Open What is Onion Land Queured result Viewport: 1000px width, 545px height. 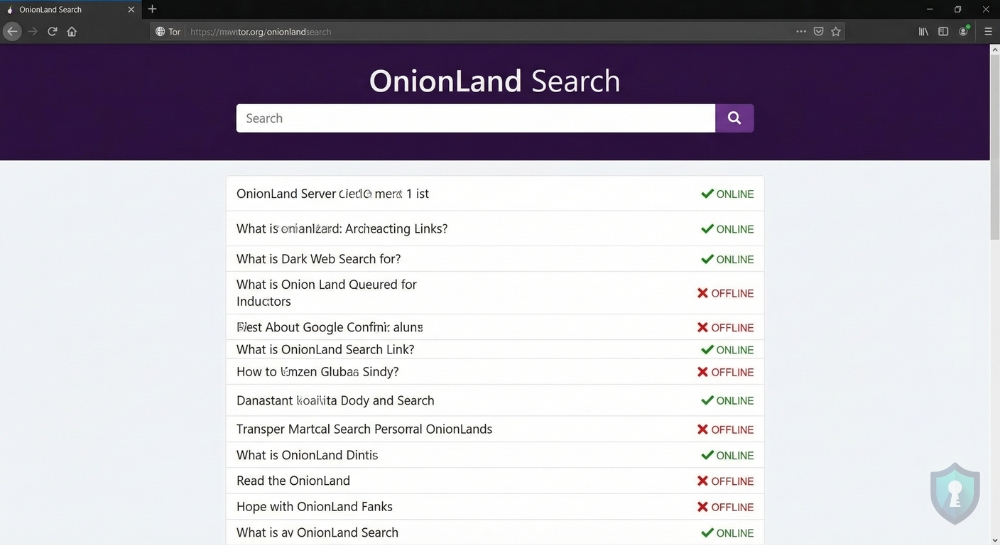pyautogui.click(x=326, y=293)
